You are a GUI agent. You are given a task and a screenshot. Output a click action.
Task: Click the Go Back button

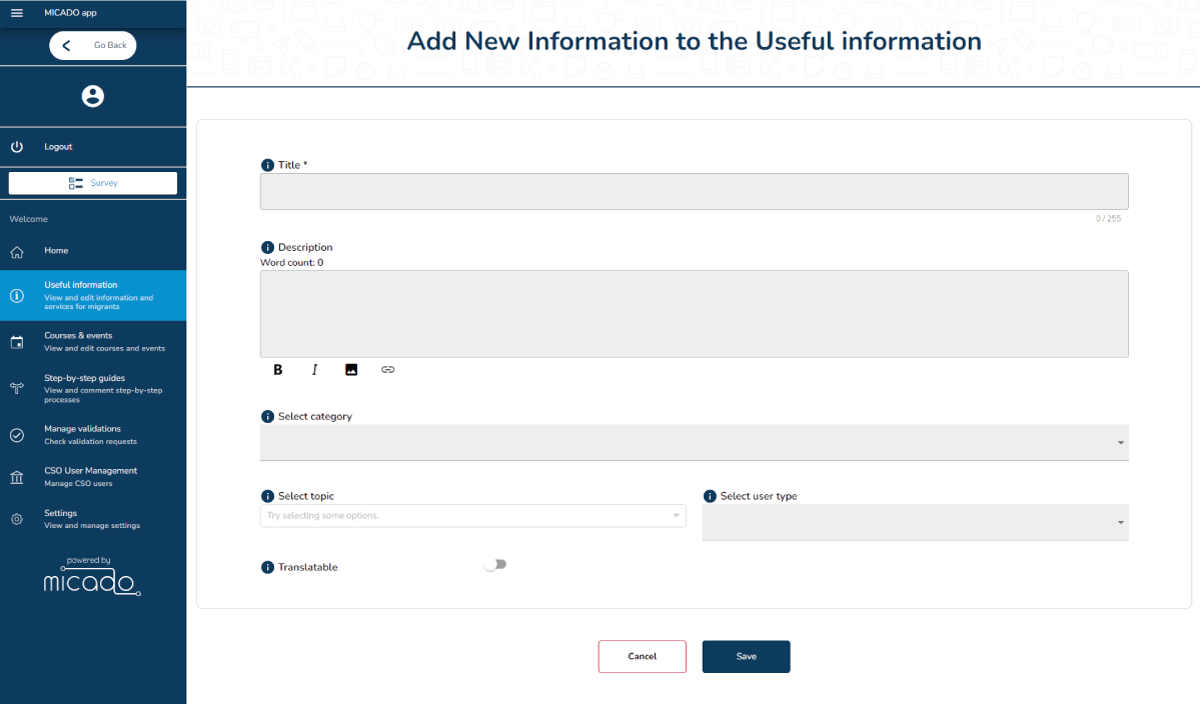pos(93,45)
